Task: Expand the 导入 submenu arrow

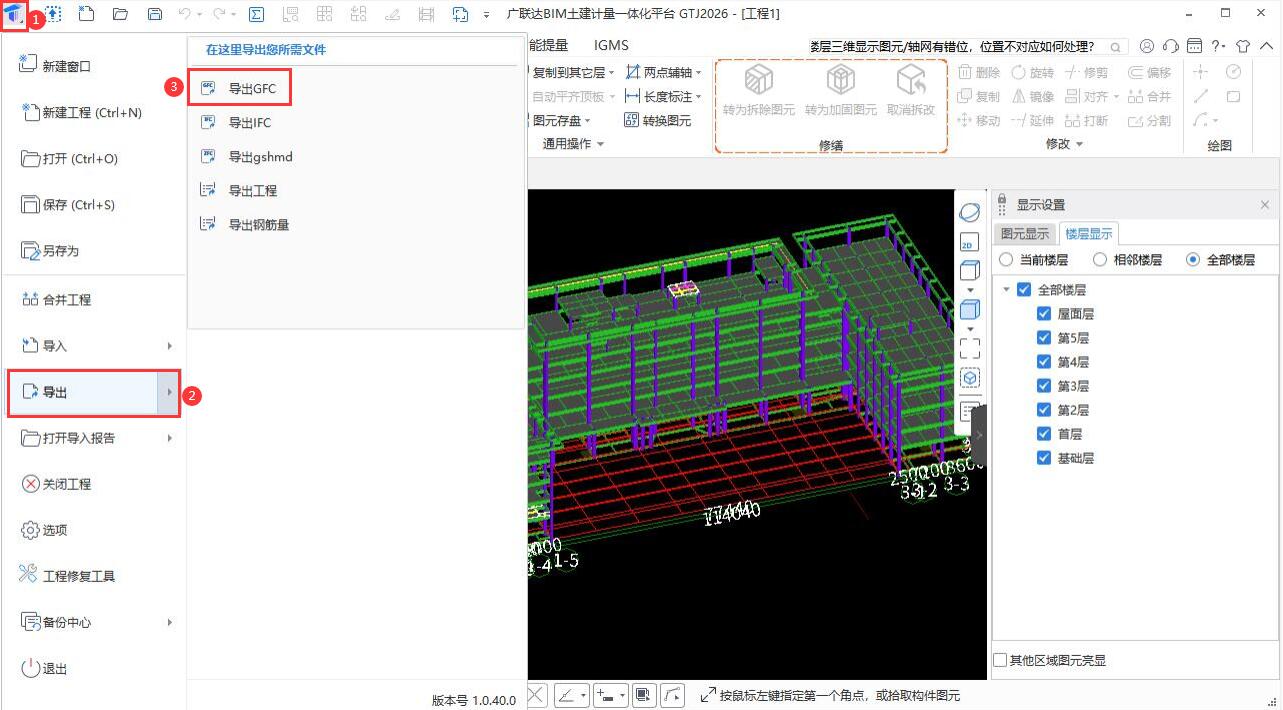Action: 169,346
